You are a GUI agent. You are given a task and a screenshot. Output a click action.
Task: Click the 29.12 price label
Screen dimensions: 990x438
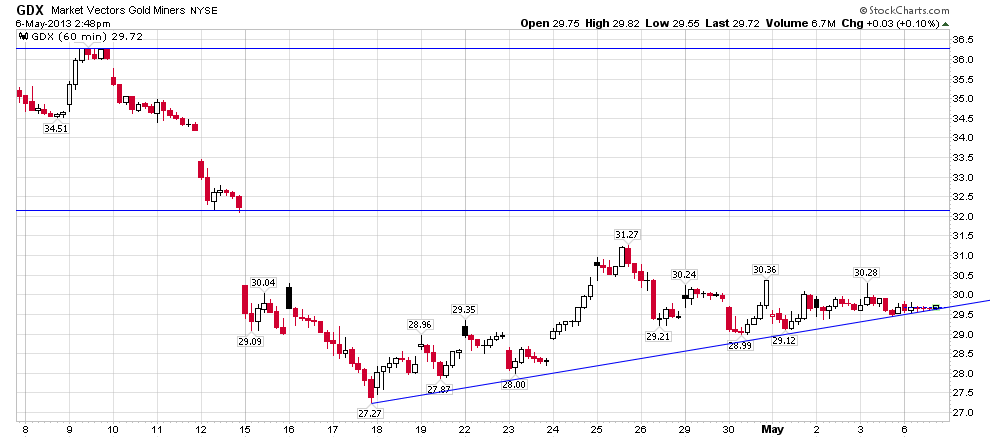click(x=784, y=340)
